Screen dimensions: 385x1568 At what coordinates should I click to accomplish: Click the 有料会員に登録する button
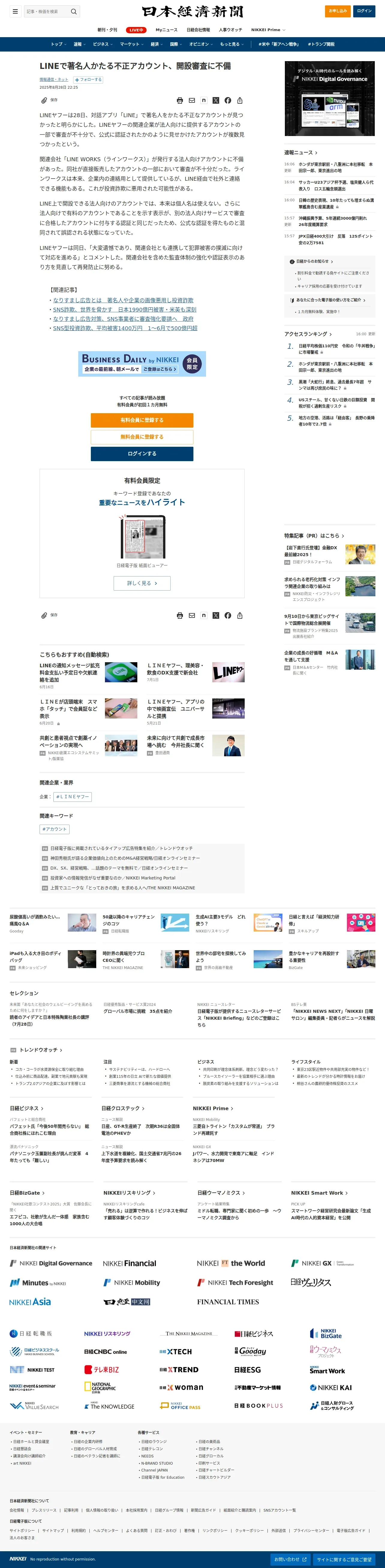(x=142, y=420)
